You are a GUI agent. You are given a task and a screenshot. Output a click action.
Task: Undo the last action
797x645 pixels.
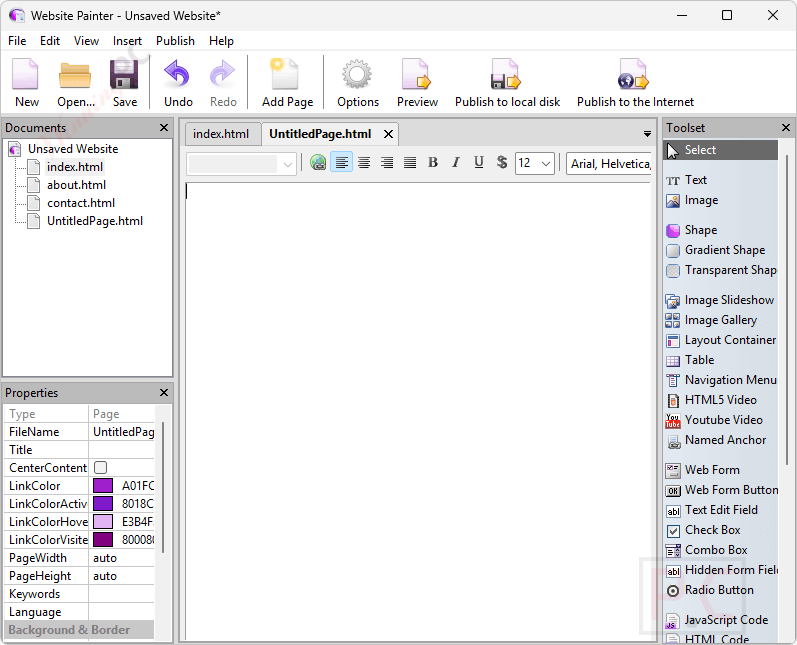178,83
